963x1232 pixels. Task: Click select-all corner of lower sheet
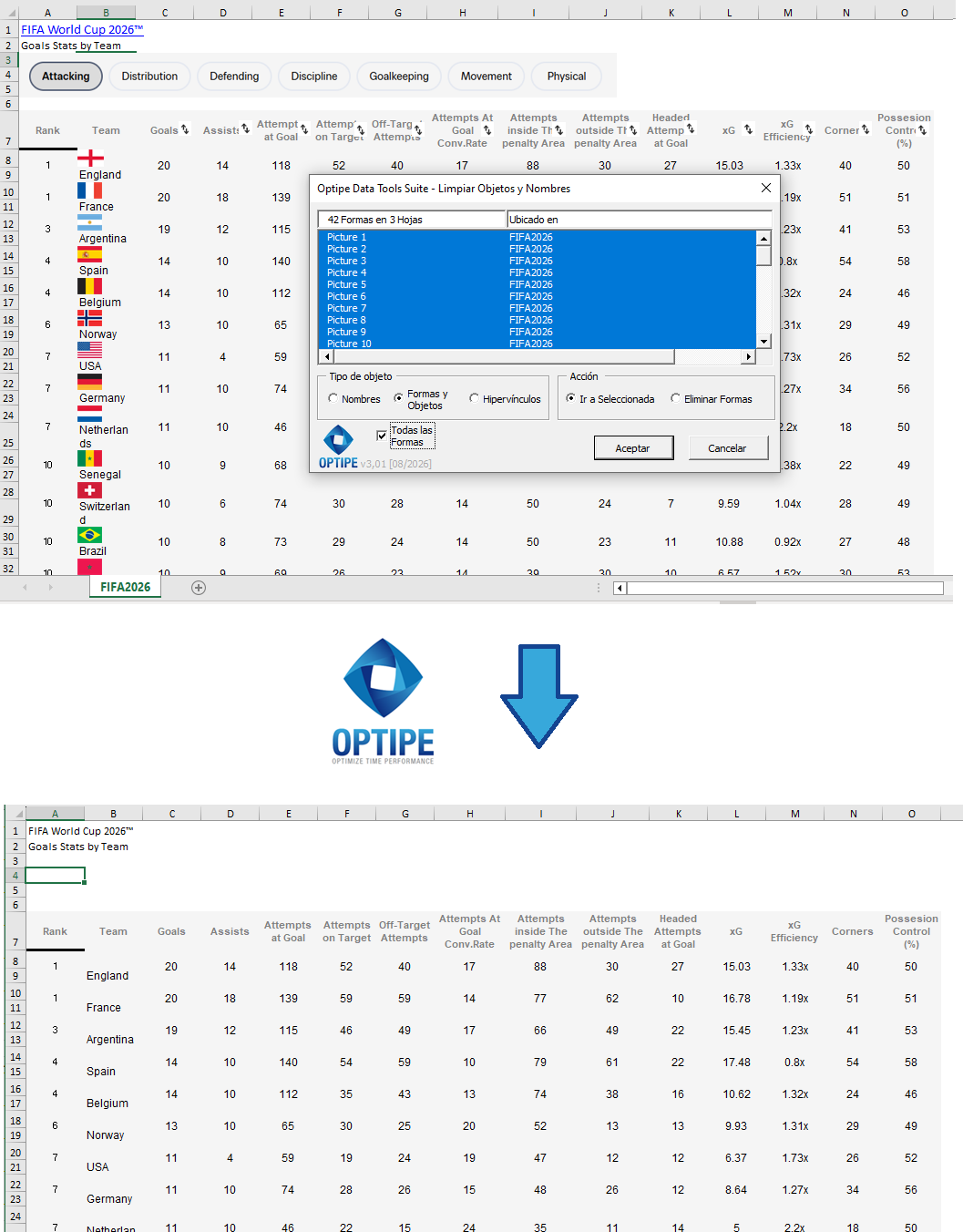point(15,814)
